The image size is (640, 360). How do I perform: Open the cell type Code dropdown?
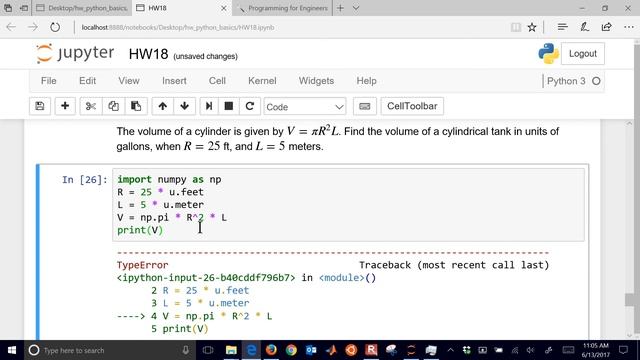tap(305, 107)
